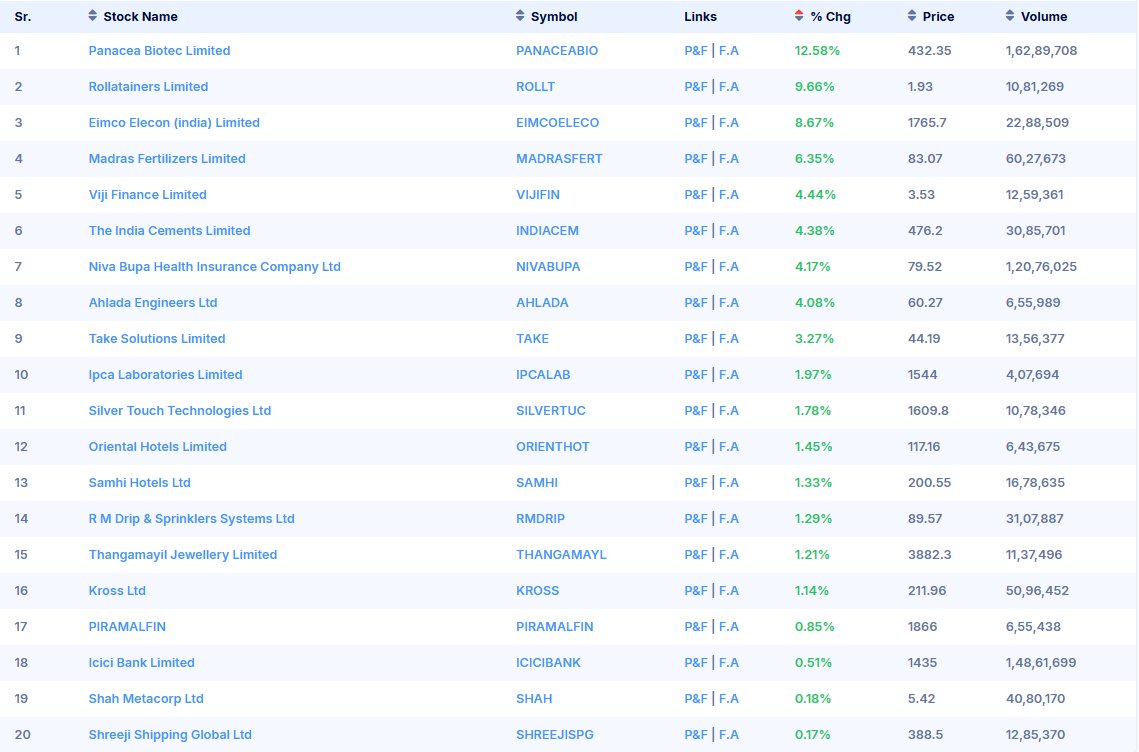
Task: Open F.A link for Samhi Hotels row
Action: coord(729,482)
